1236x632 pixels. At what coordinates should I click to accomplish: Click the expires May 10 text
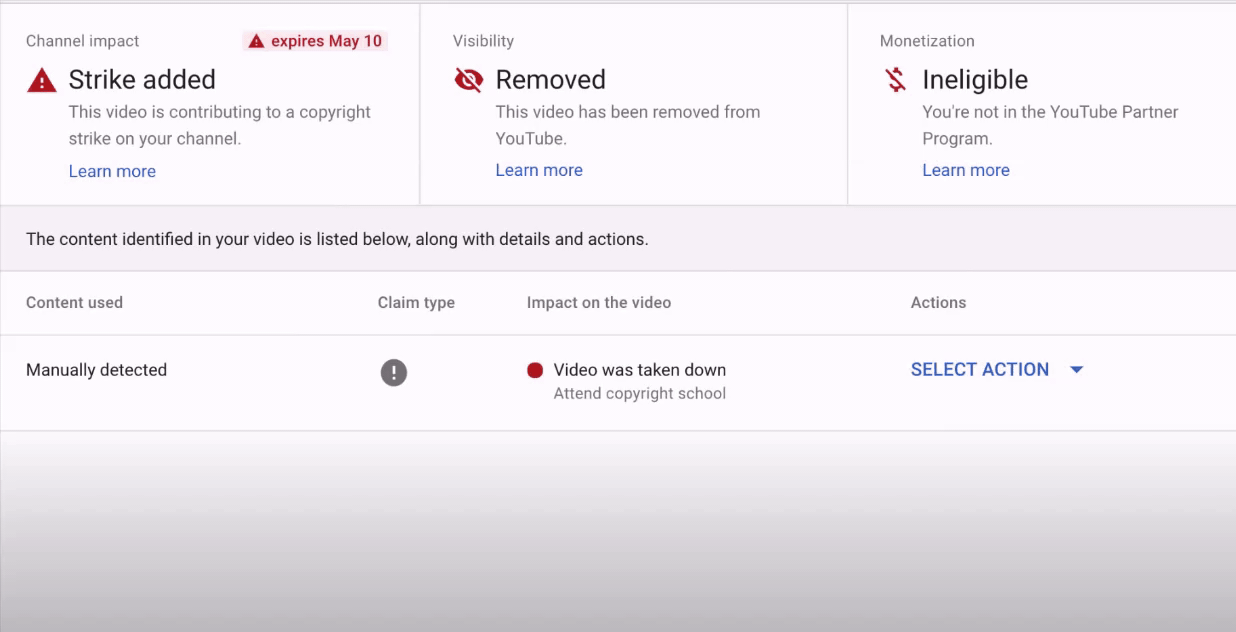pos(327,41)
